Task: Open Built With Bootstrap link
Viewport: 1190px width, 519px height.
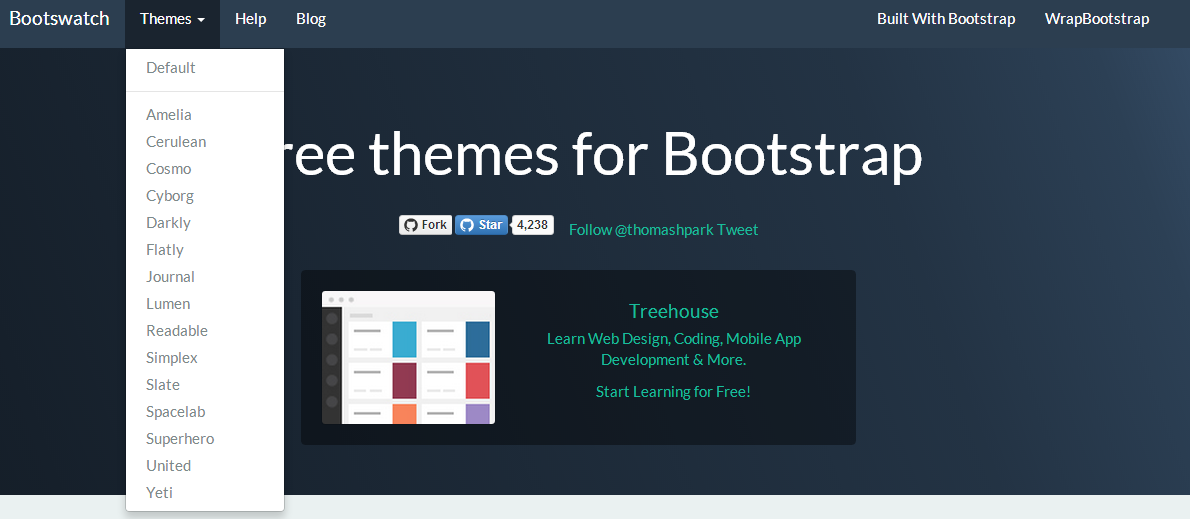Action: [x=945, y=19]
